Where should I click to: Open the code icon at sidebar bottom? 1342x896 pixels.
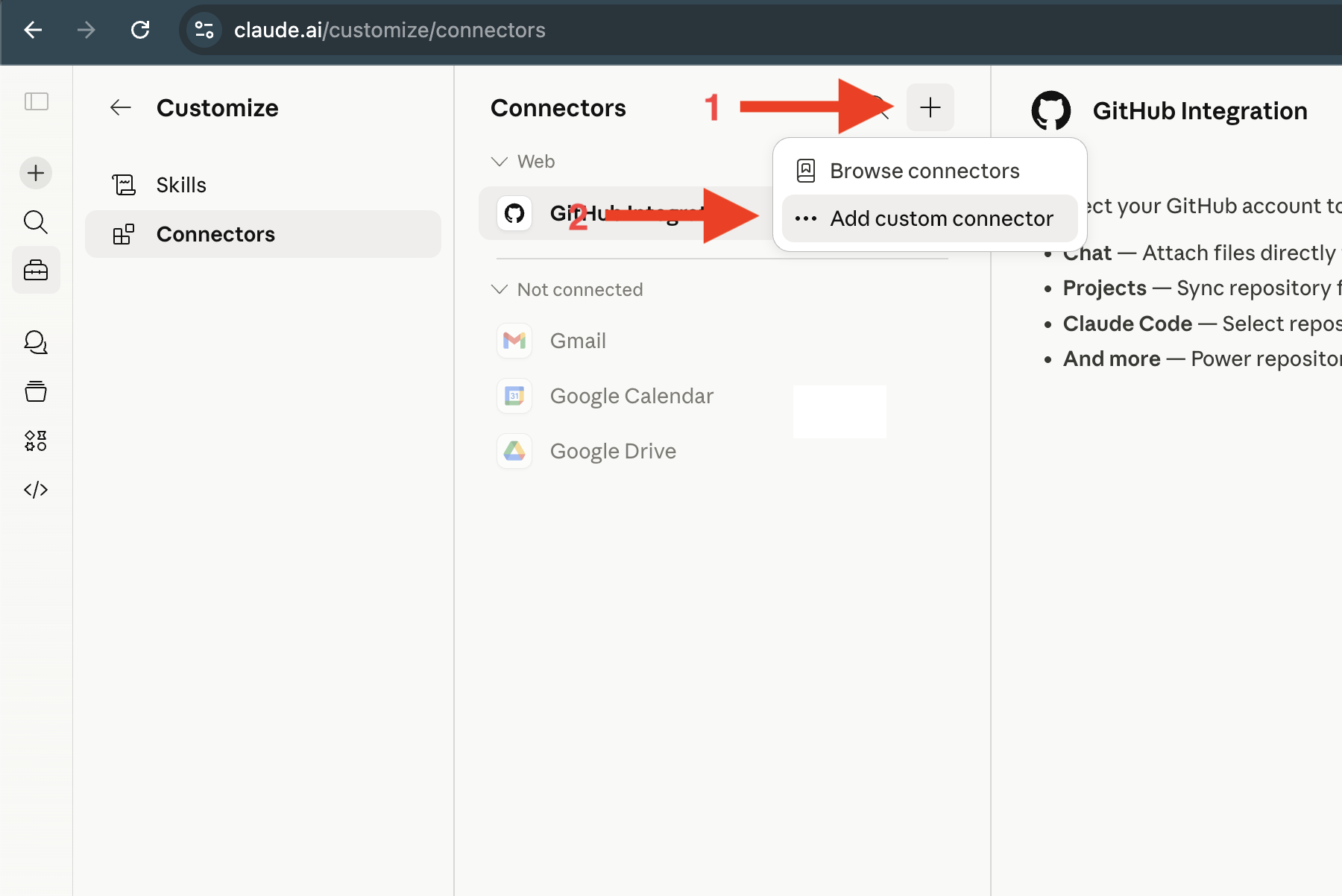[x=35, y=490]
